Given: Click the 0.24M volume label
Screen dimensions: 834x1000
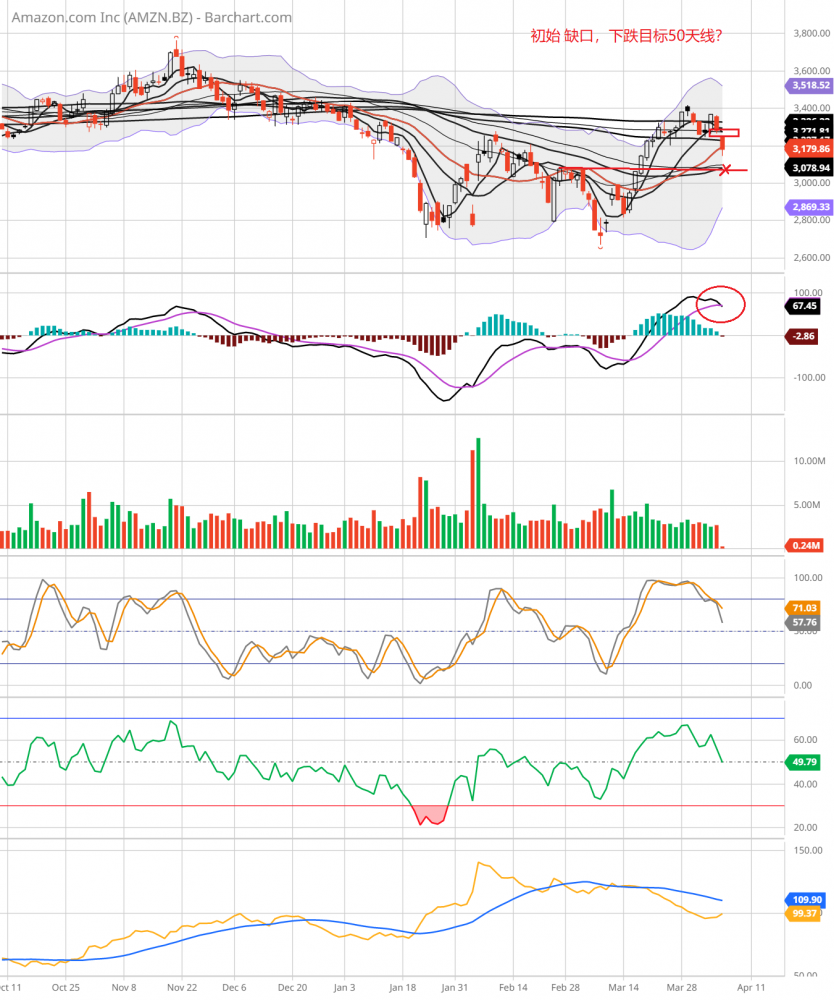Looking at the screenshot, I should tap(804, 546).
